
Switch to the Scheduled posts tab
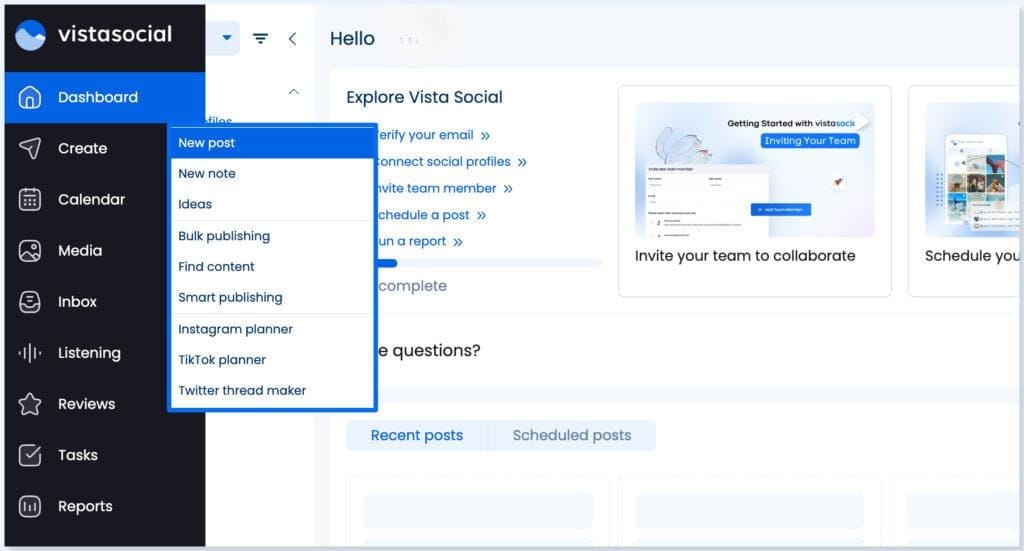(571, 435)
